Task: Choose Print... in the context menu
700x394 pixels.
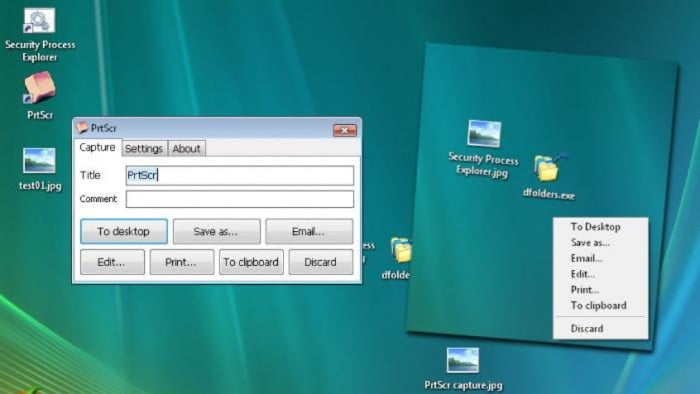Action: pyautogui.click(x=600, y=290)
